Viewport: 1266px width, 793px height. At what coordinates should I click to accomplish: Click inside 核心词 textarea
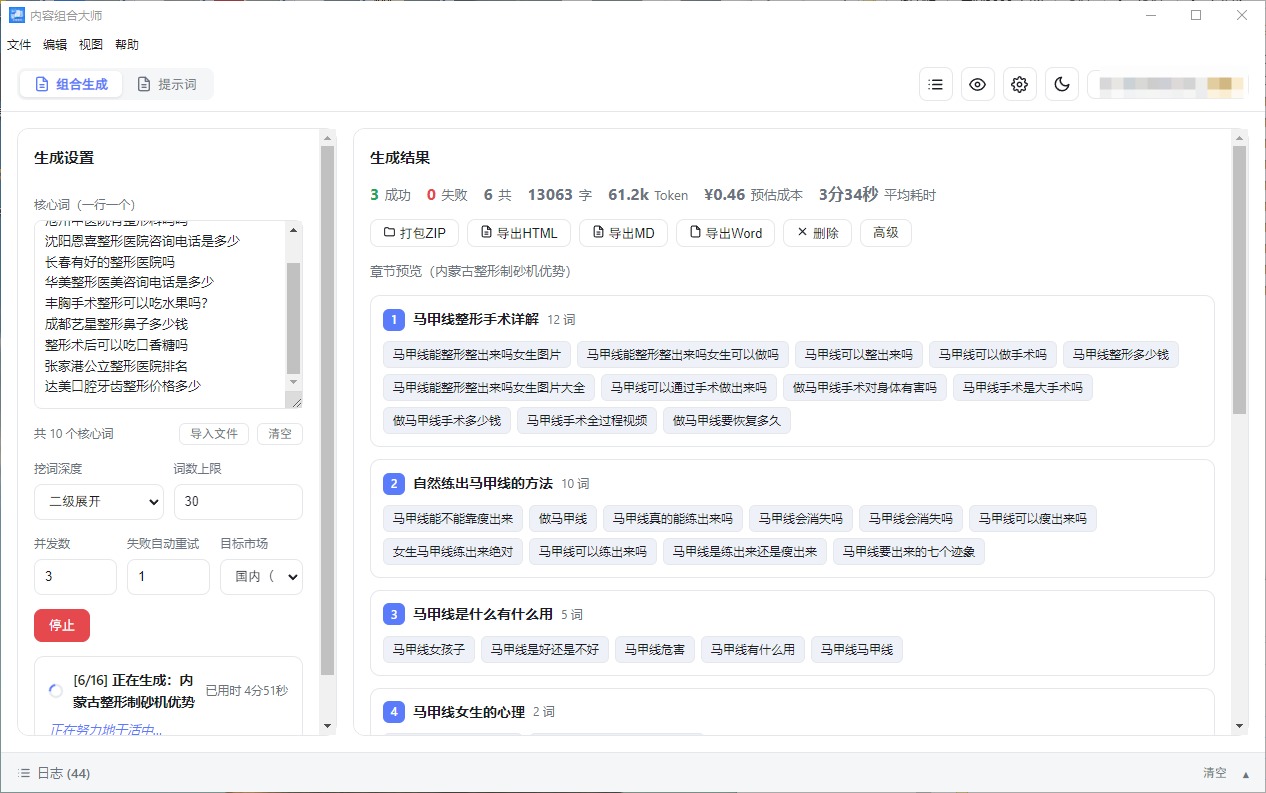point(160,314)
